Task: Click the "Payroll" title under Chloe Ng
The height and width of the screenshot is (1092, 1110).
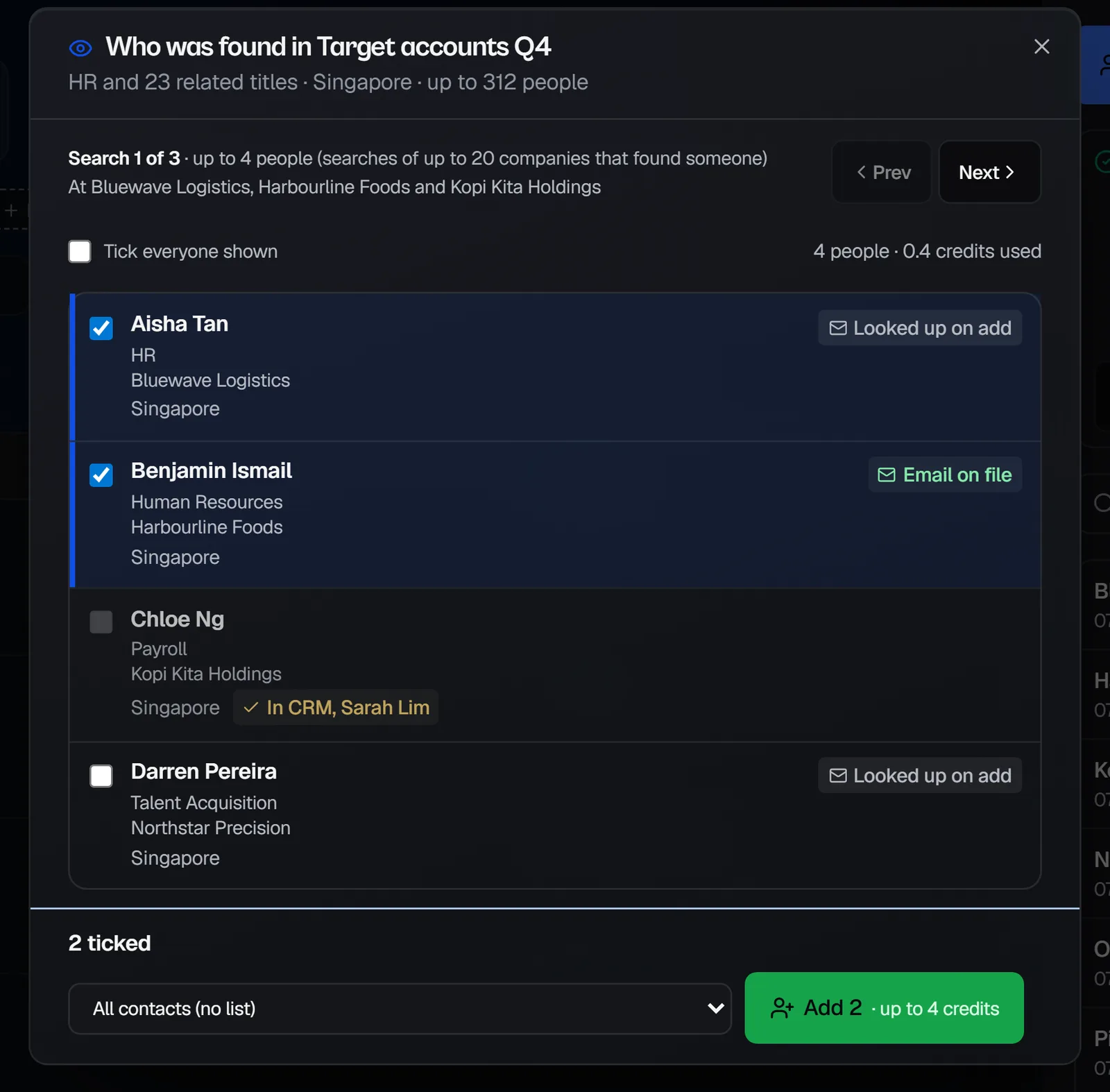Action: (x=159, y=649)
